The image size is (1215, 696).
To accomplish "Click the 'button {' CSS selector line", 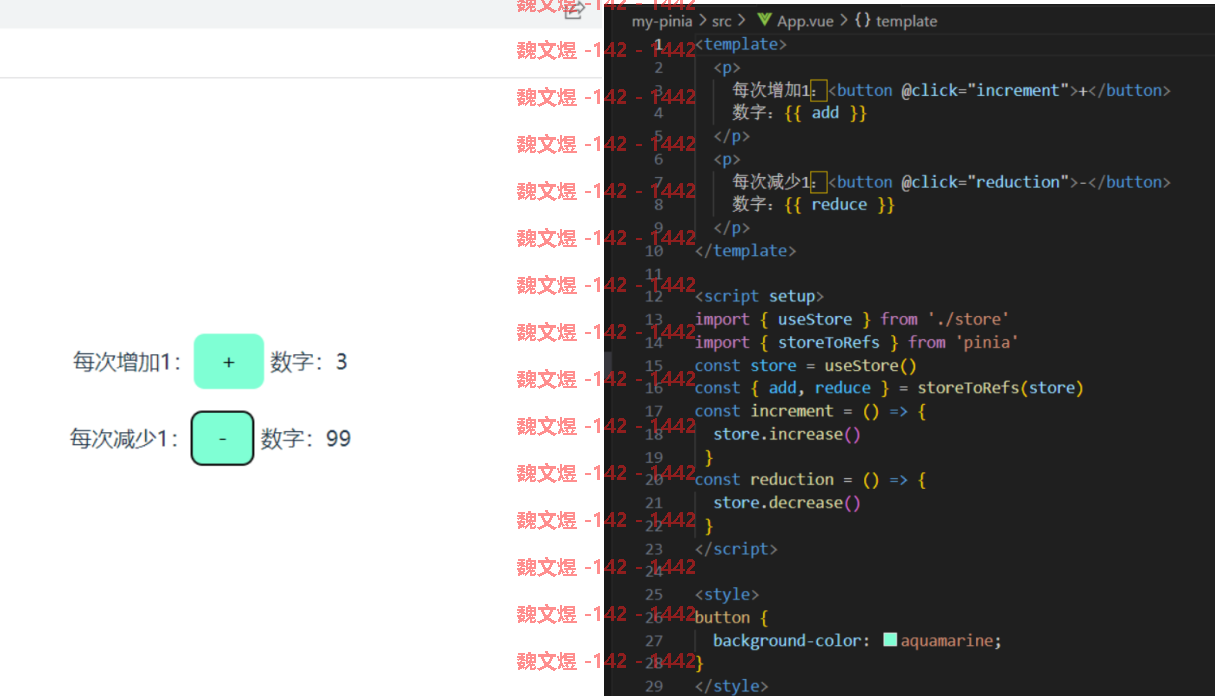I will click(732, 617).
